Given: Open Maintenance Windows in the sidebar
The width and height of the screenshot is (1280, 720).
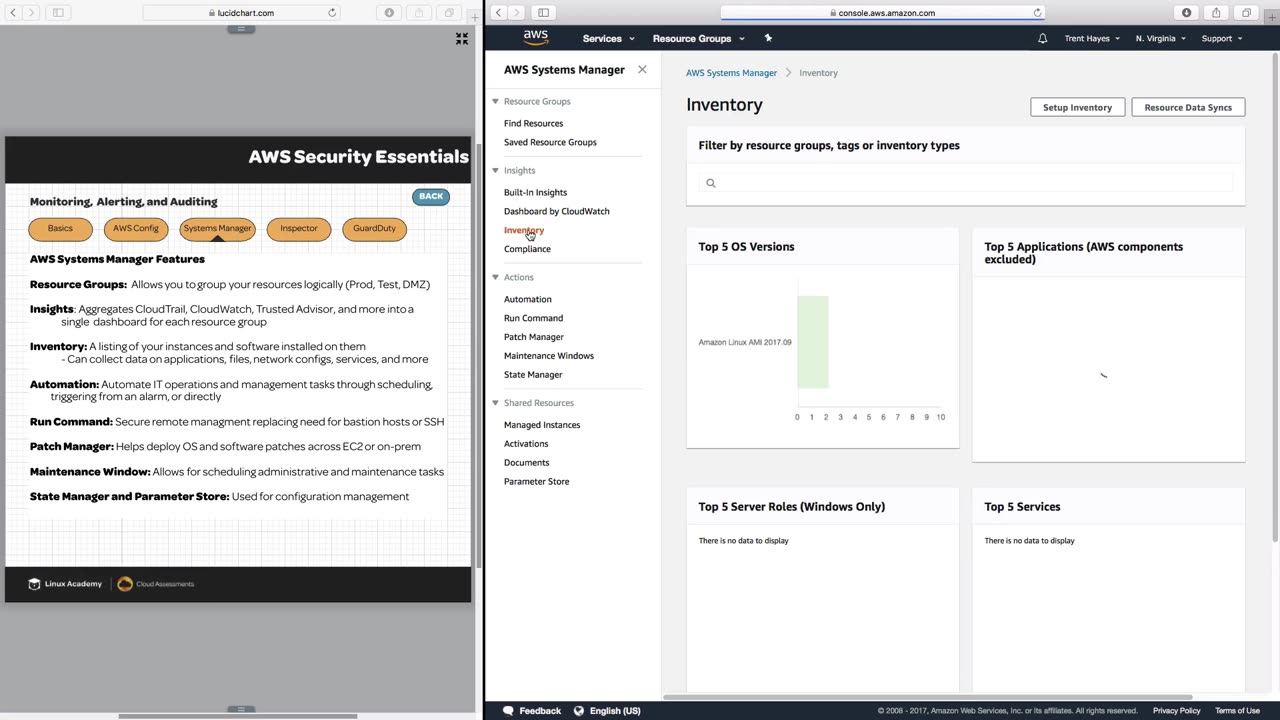Looking at the screenshot, I should click(x=549, y=357).
